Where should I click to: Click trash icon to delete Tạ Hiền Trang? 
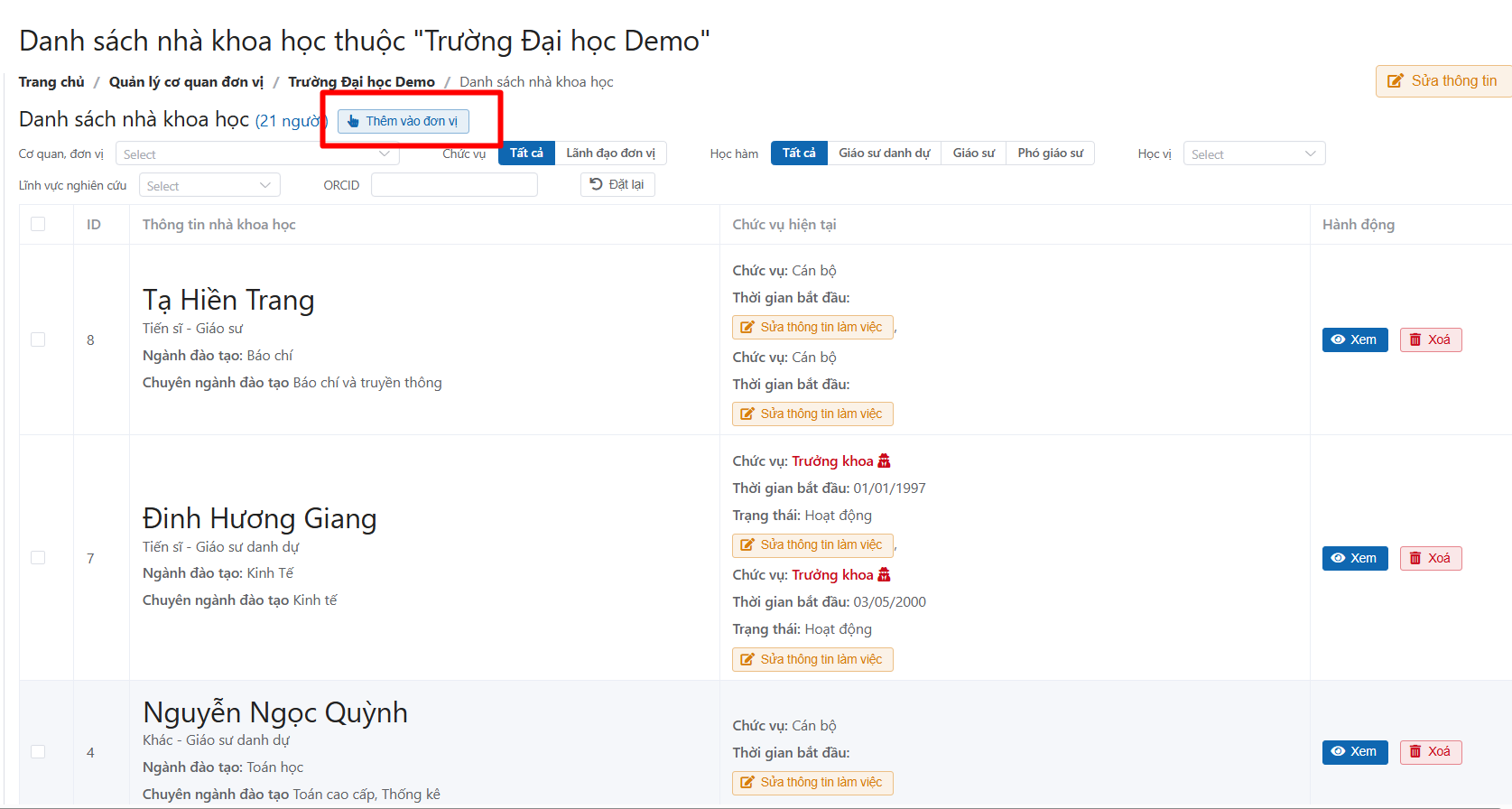tap(1415, 339)
